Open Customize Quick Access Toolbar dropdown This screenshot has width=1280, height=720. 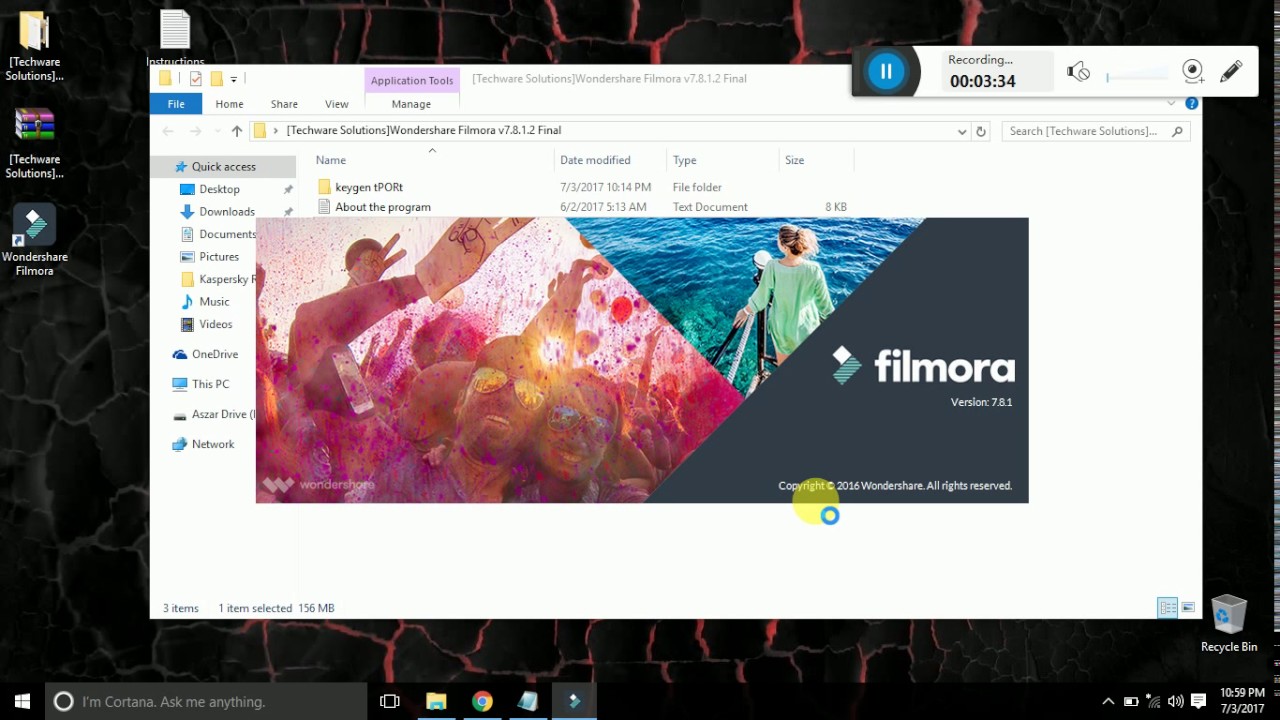click(x=234, y=79)
